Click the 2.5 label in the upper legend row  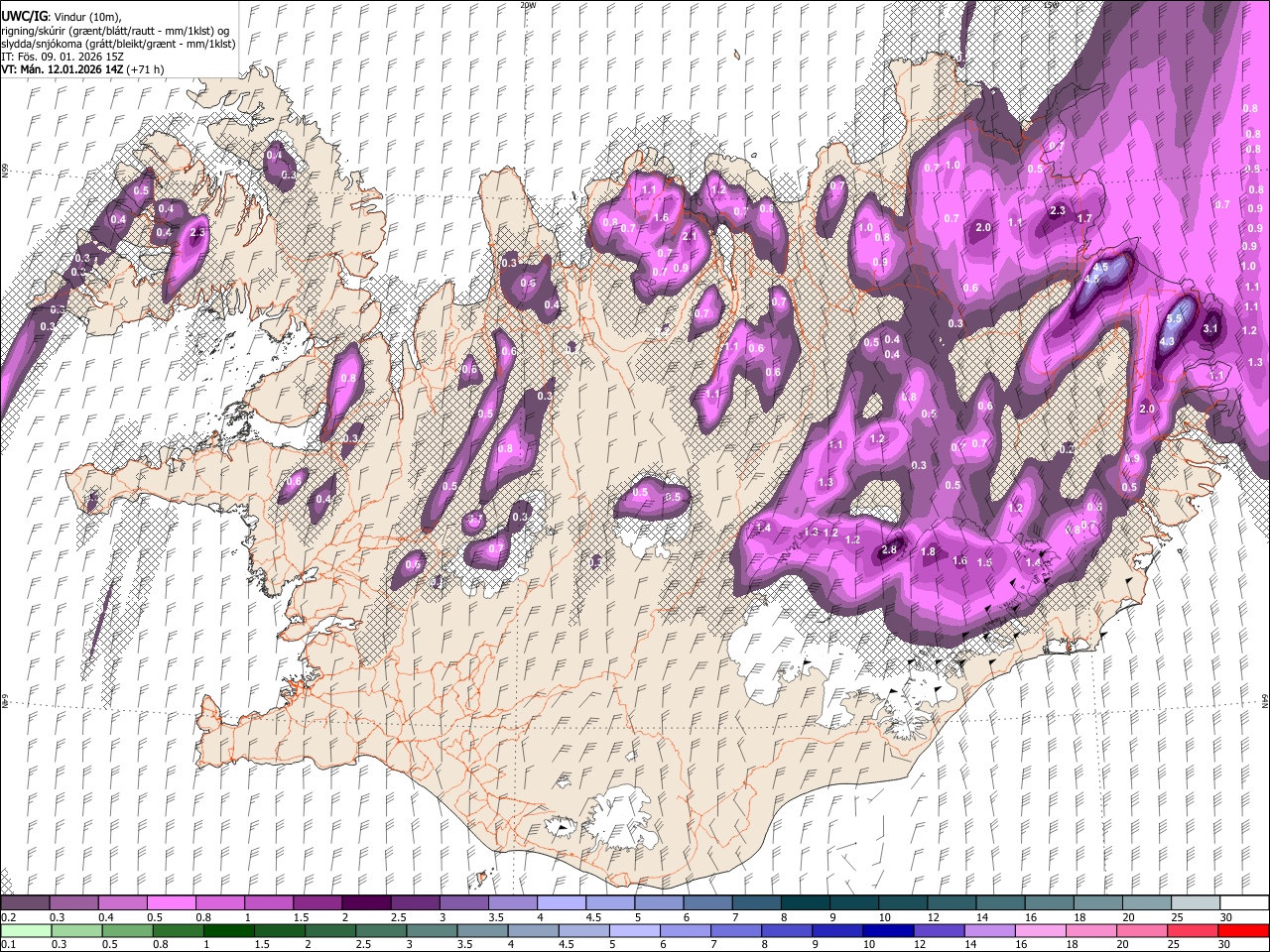click(x=398, y=917)
